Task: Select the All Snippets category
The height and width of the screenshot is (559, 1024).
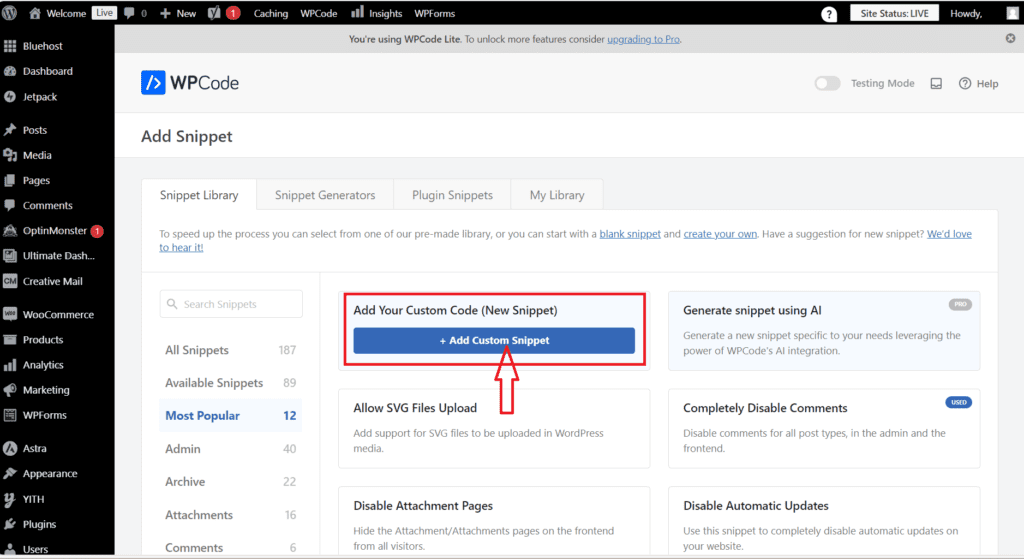Action: pos(231,350)
